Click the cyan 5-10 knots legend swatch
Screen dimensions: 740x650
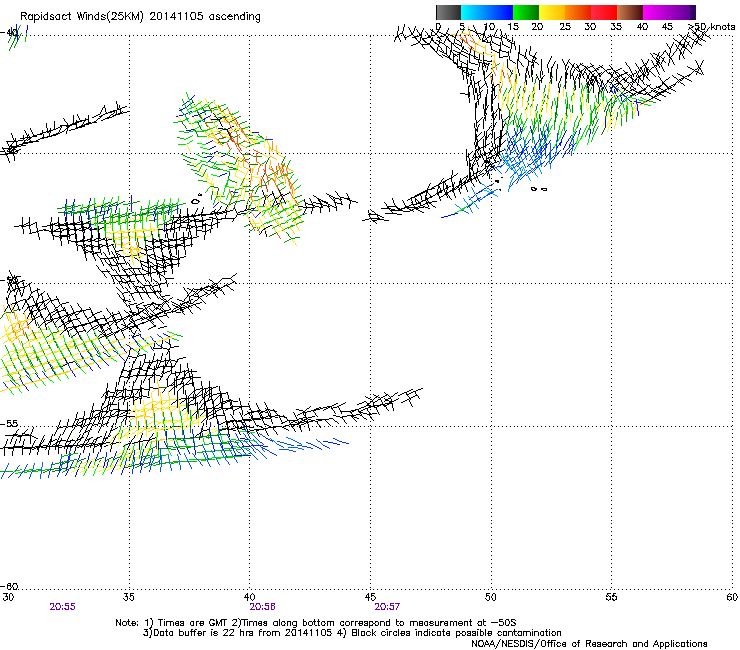tap(474, 12)
